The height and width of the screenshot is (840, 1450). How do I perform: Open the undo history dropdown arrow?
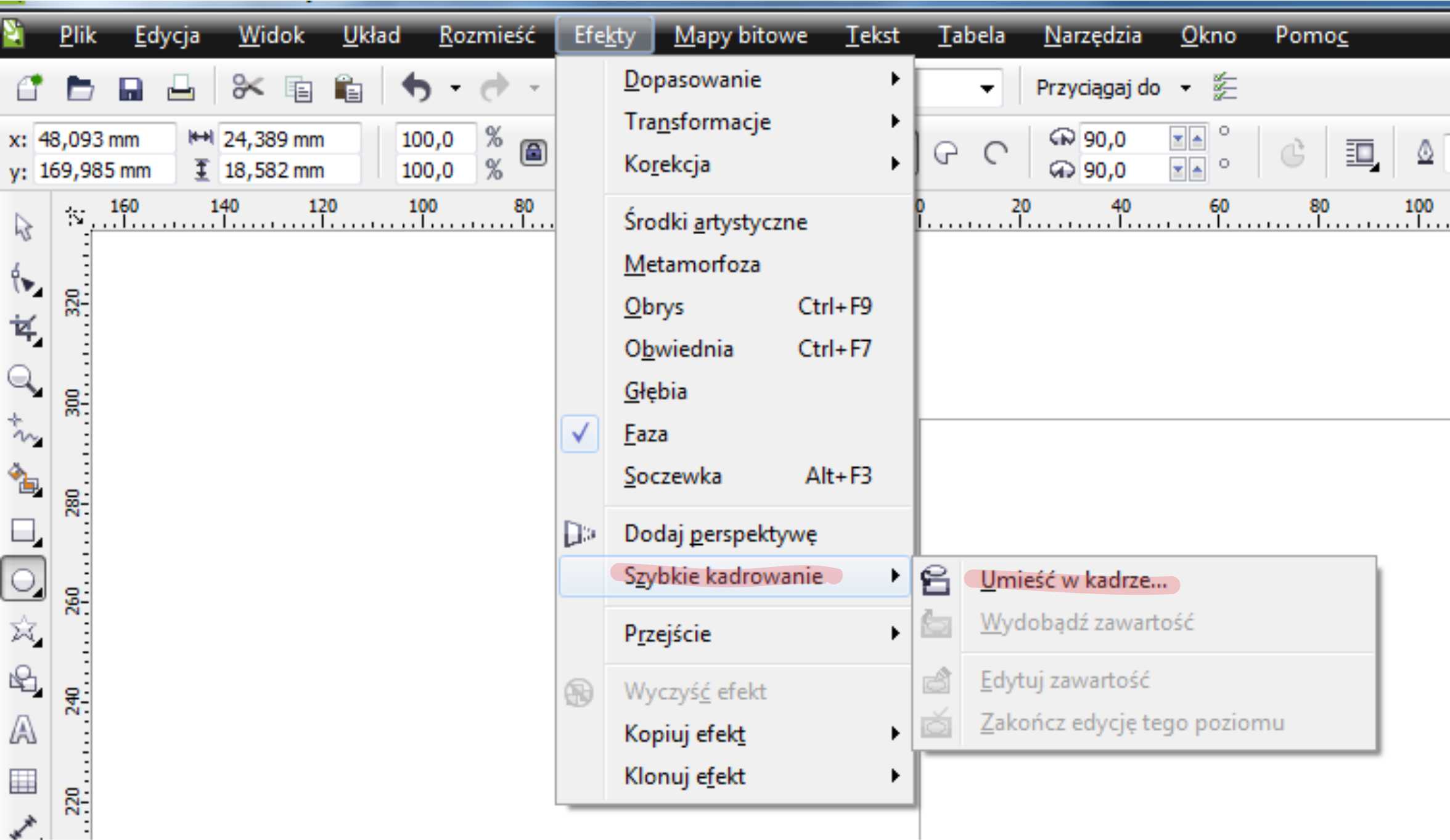[x=456, y=88]
